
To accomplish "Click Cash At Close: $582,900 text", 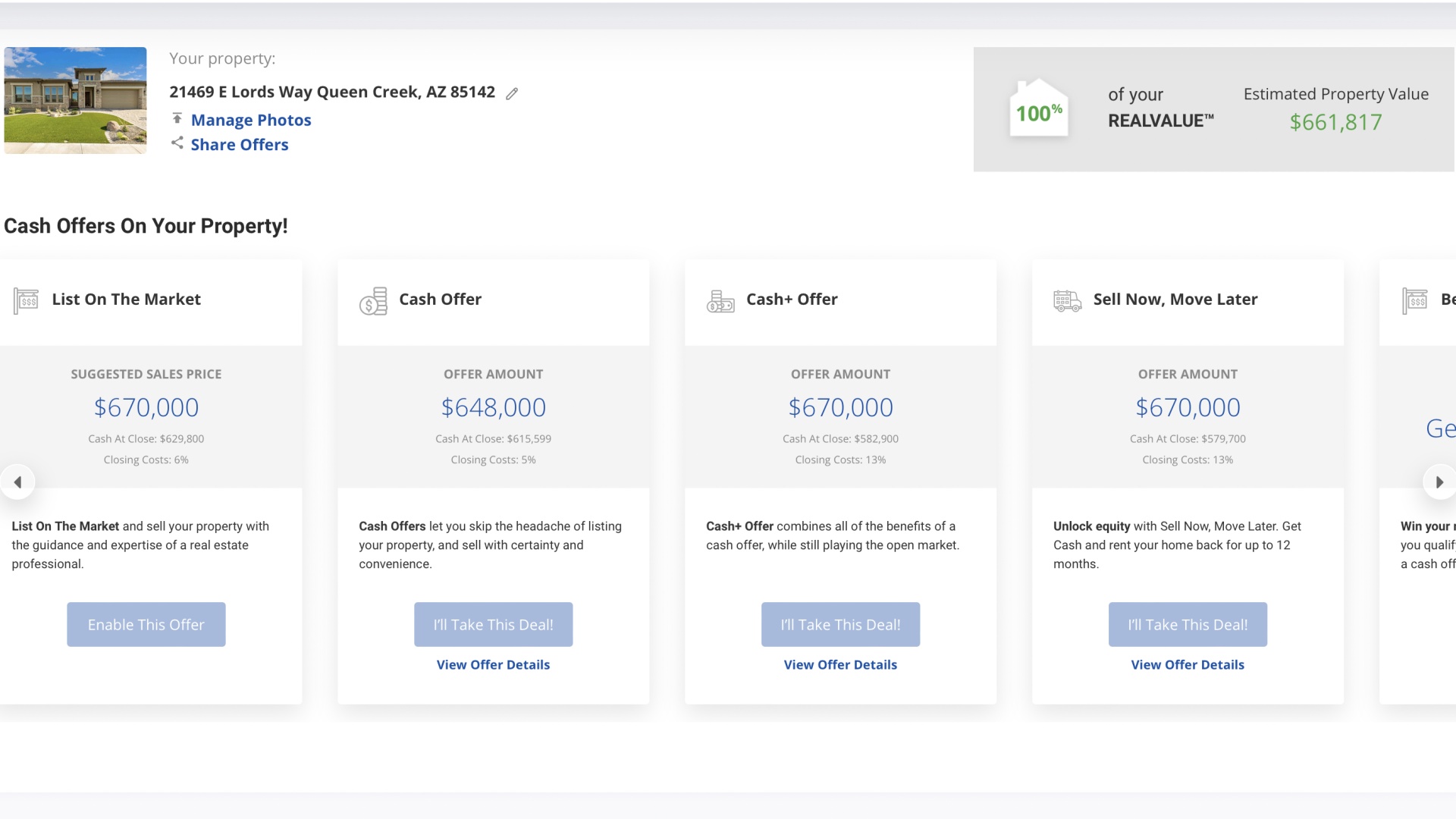I will (x=841, y=438).
